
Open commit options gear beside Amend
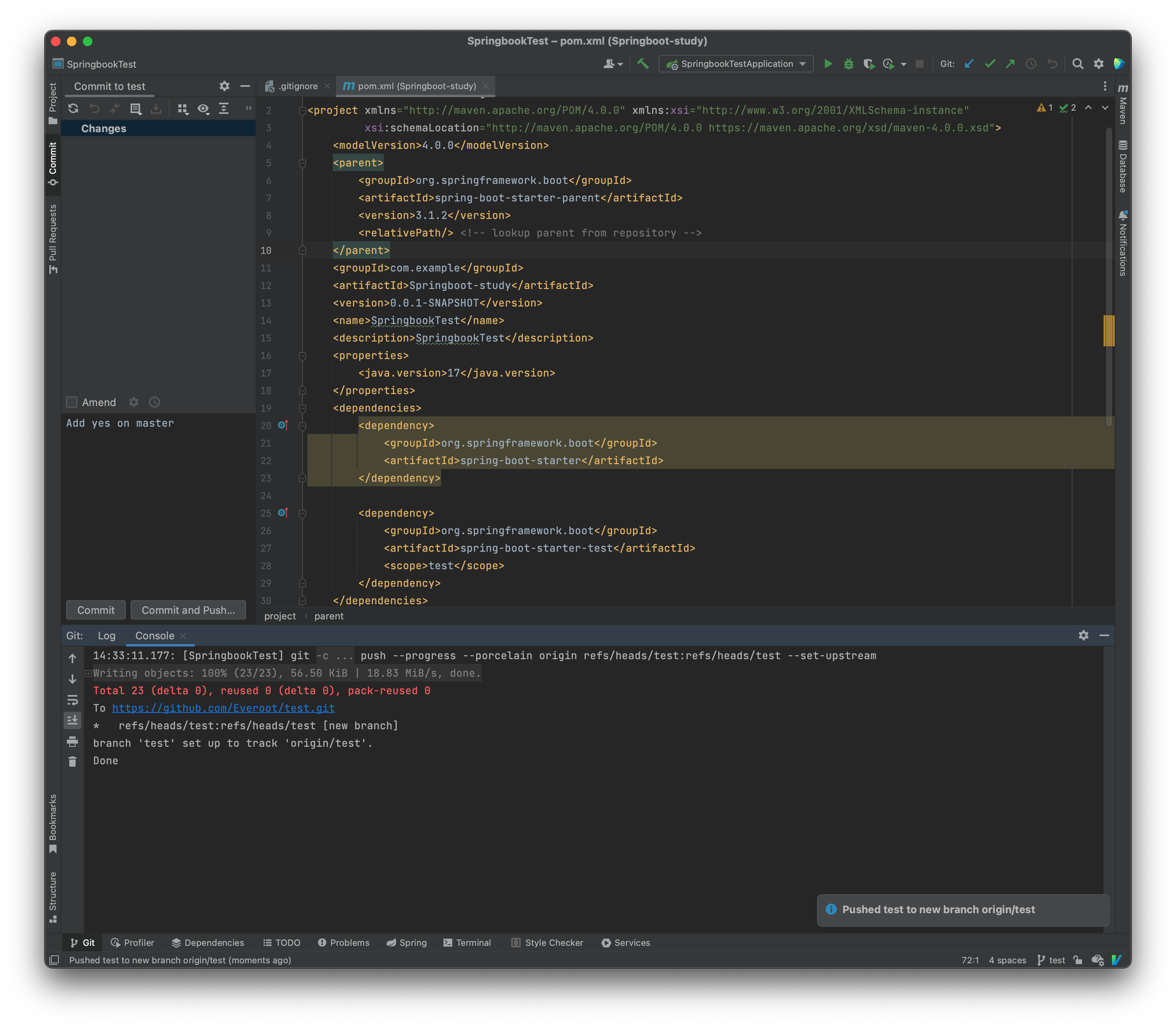point(133,402)
